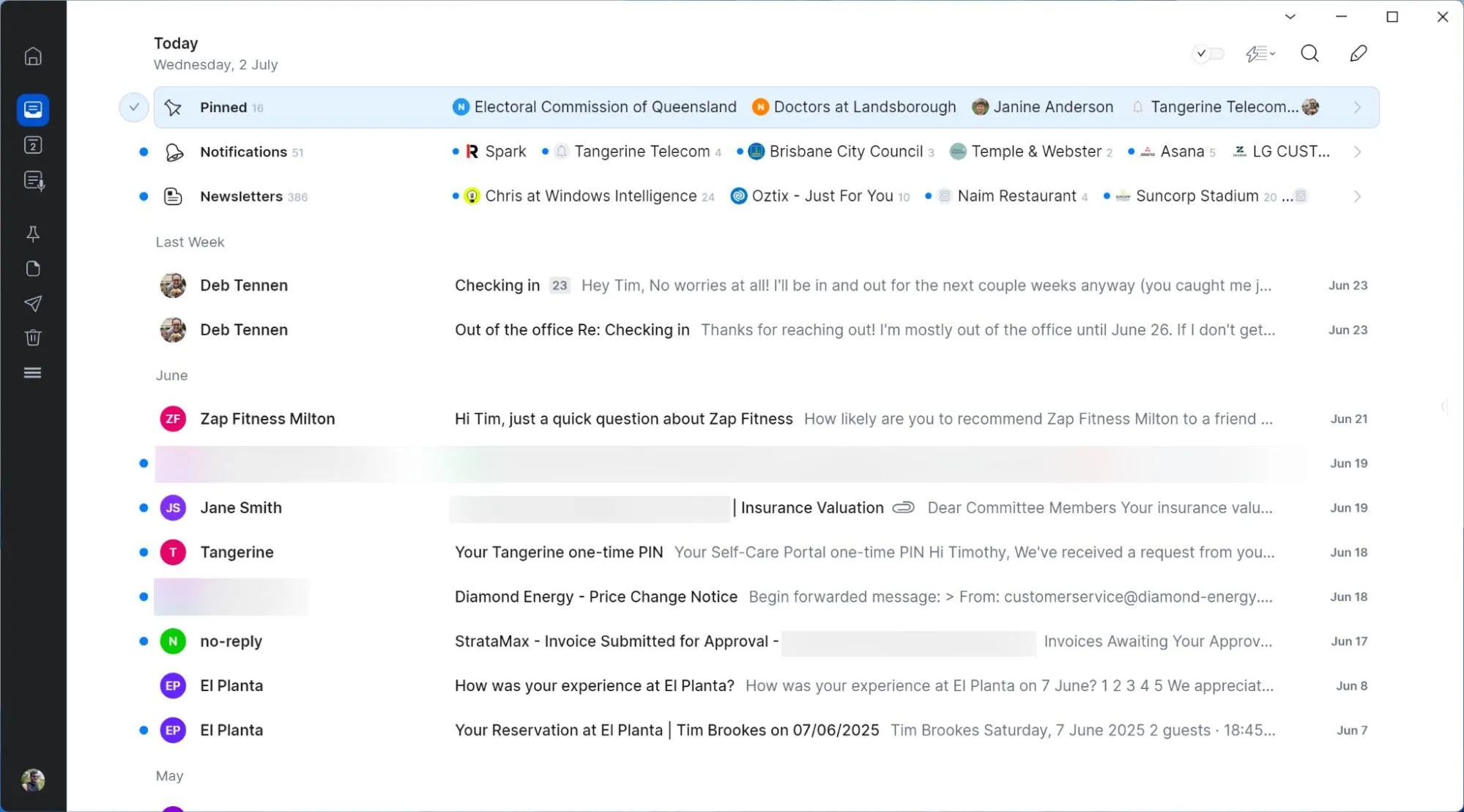This screenshot has height=812, width=1464.
Task: Mark the Pinned group header checkmark
Action: click(133, 107)
